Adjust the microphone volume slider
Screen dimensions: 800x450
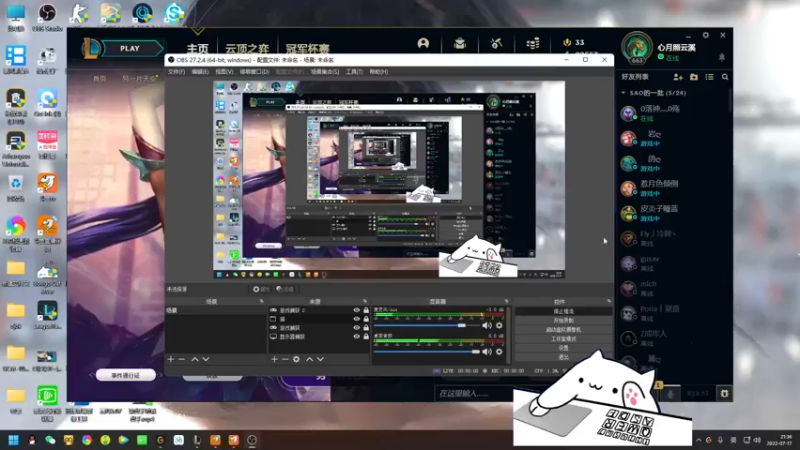(427, 326)
